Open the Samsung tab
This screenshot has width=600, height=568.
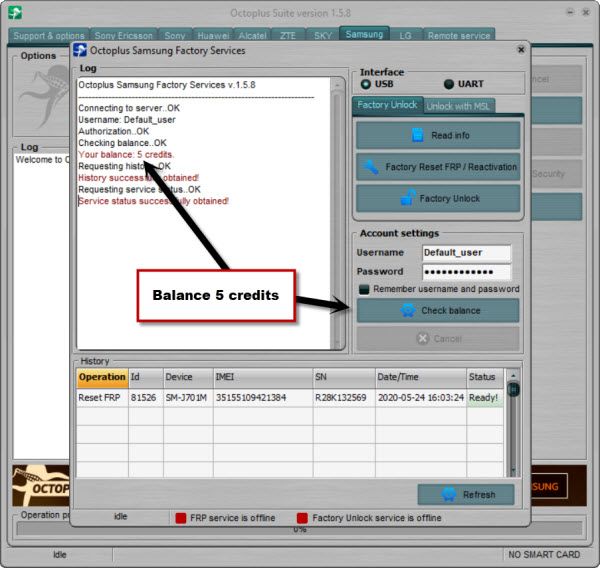(364, 34)
